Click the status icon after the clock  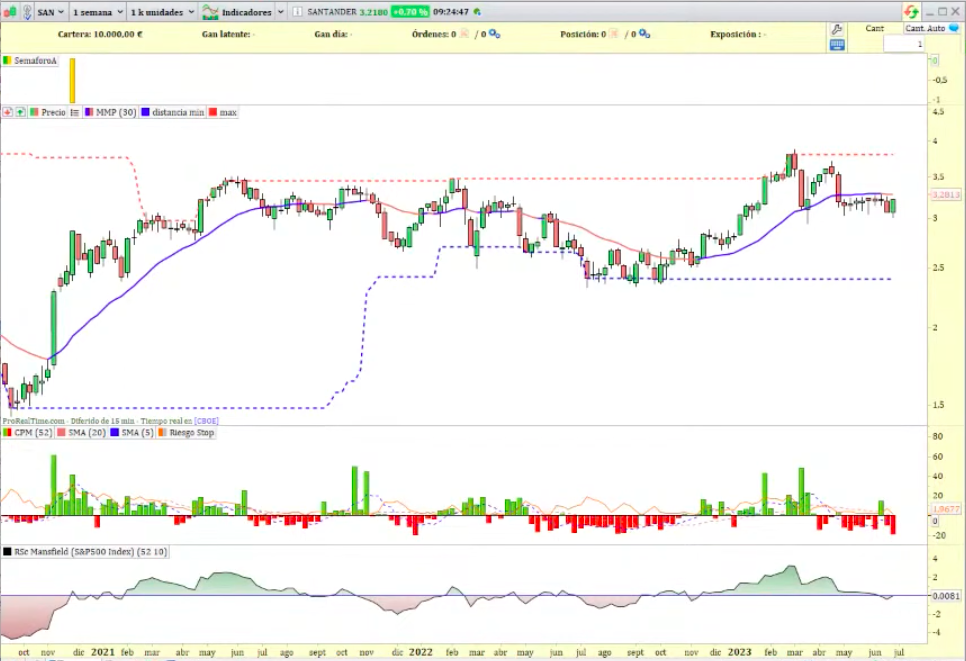[x=477, y=12]
